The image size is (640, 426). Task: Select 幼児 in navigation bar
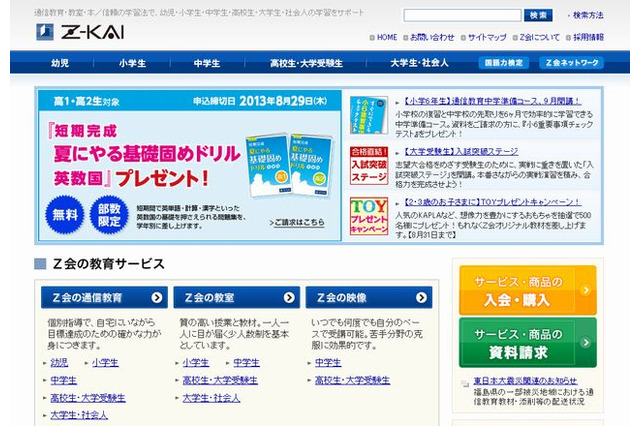click(x=60, y=63)
